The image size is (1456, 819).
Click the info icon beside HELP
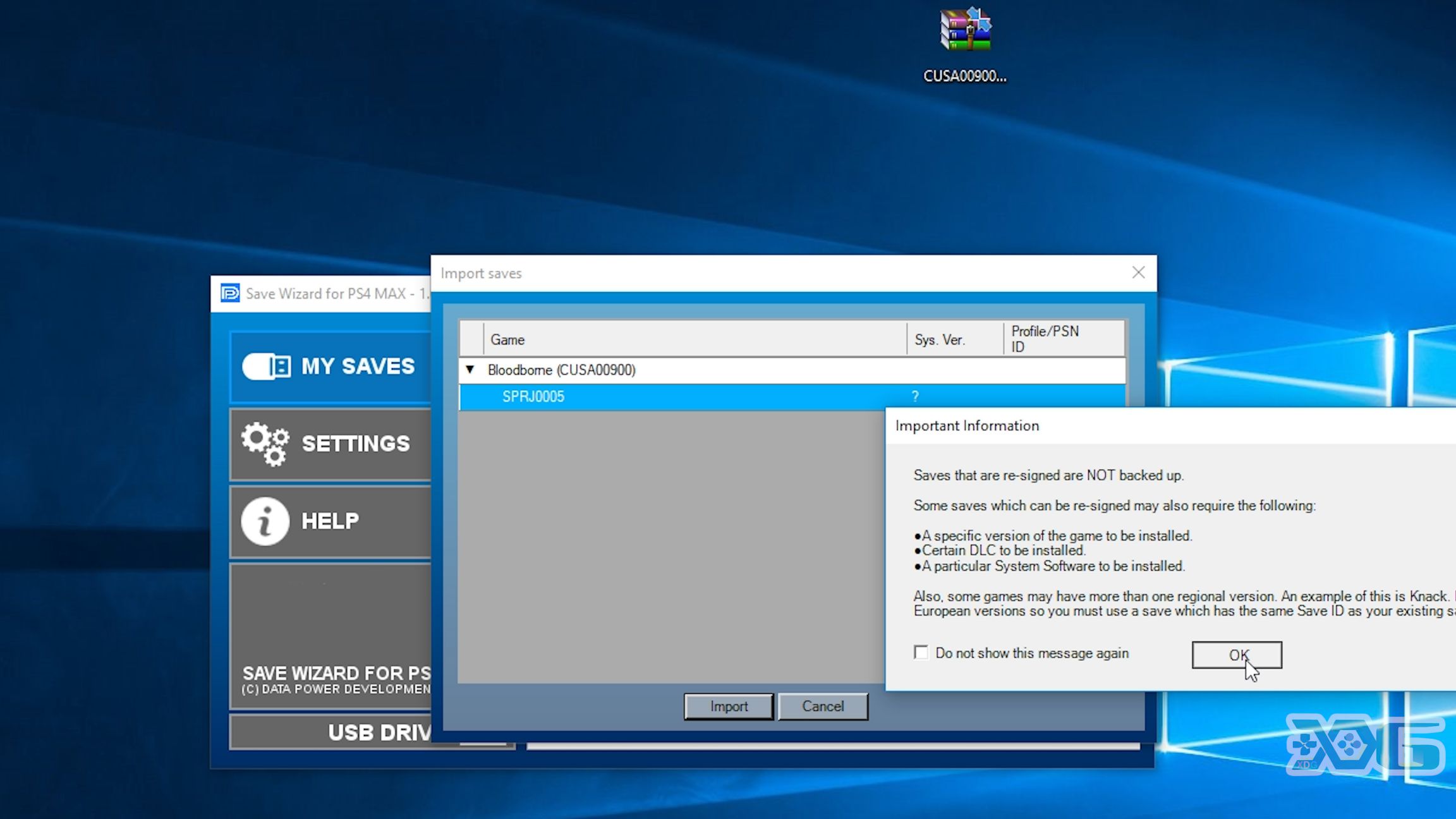pos(265,521)
